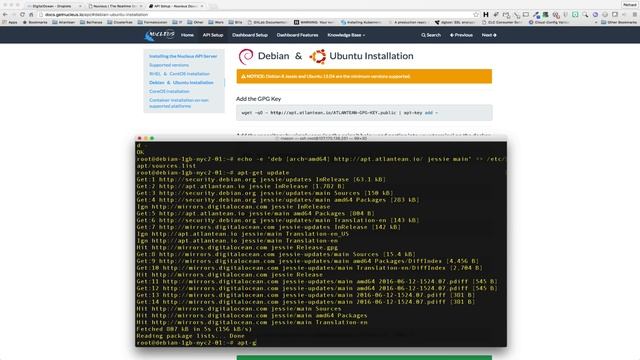The height and width of the screenshot is (360, 640).
Task: Go to the Previous docs page
Action: 461,35
